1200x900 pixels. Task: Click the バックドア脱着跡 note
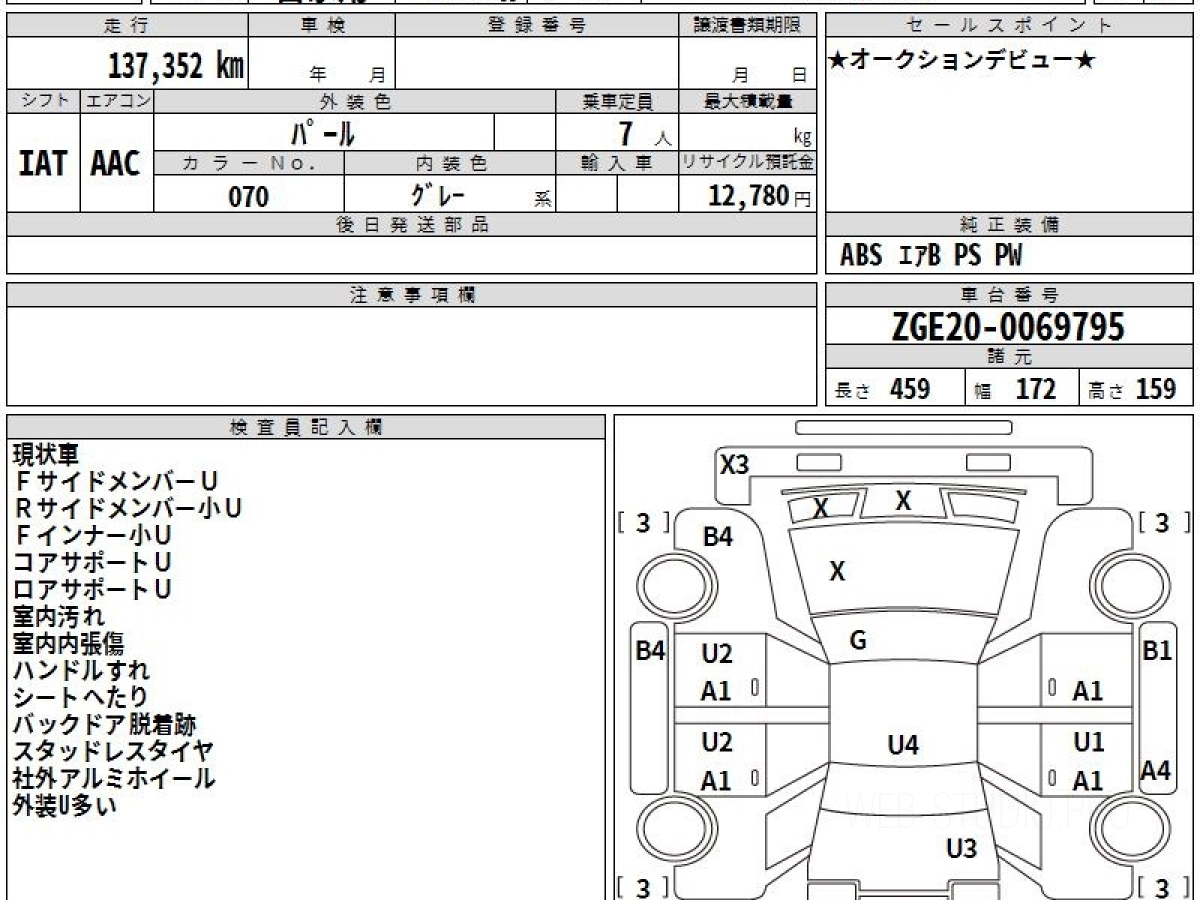(104, 725)
